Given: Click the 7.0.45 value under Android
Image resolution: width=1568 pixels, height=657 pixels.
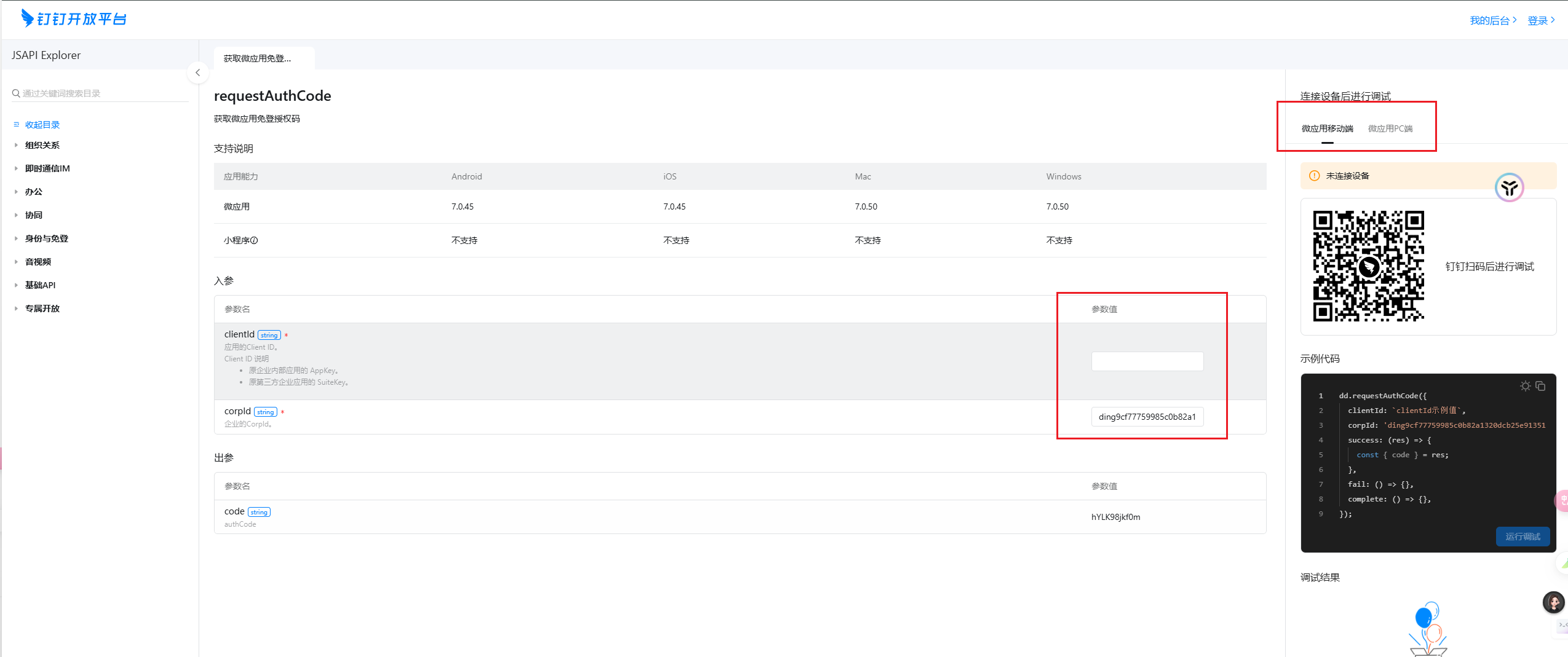Looking at the screenshot, I should 462,207.
